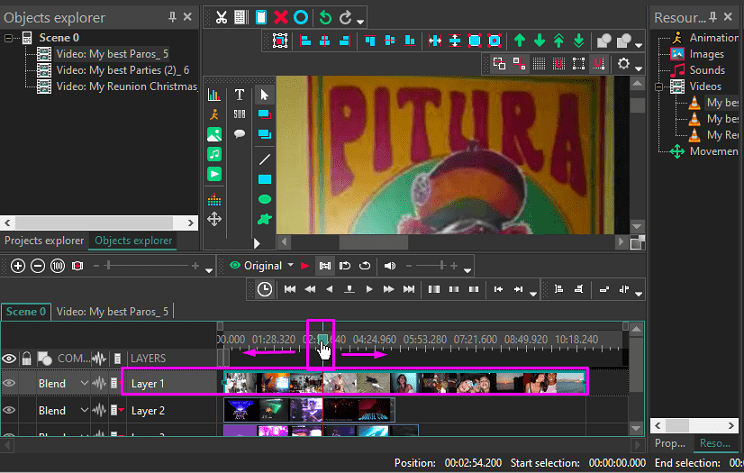Image resolution: width=744 pixels, height=473 pixels.
Task: Switch to Objects explorer tab
Action: [x=133, y=241]
